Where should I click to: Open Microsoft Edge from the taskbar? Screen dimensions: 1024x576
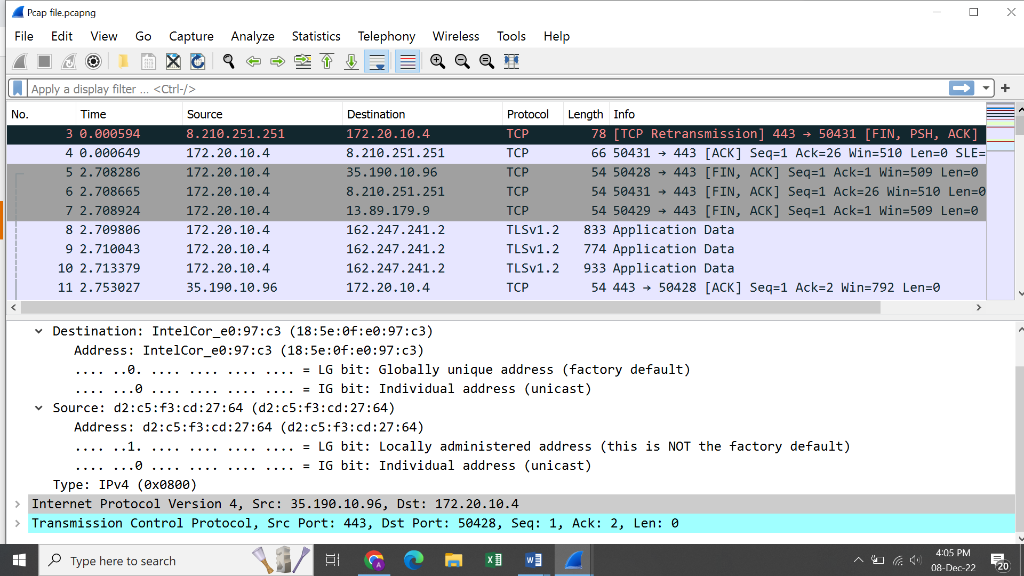coord(413,560)
